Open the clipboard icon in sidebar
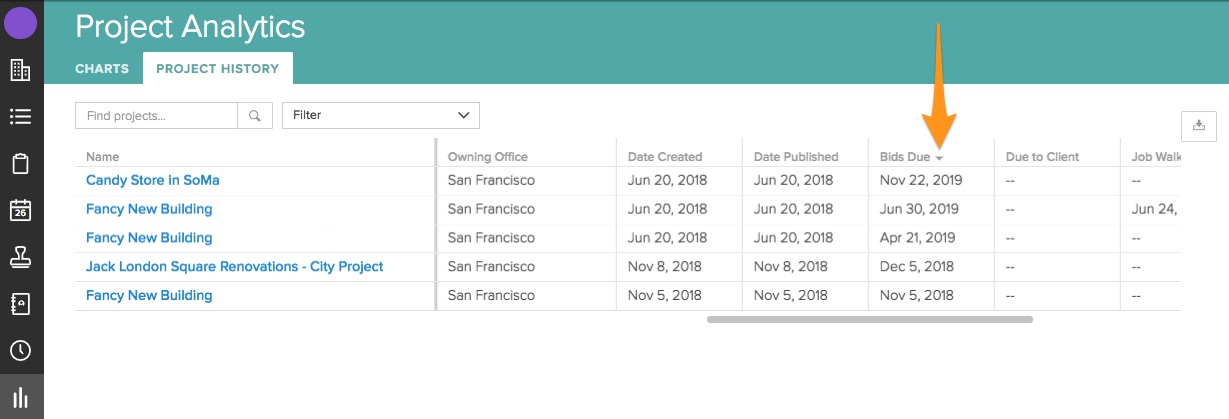1229x419 pixels. 21,164
